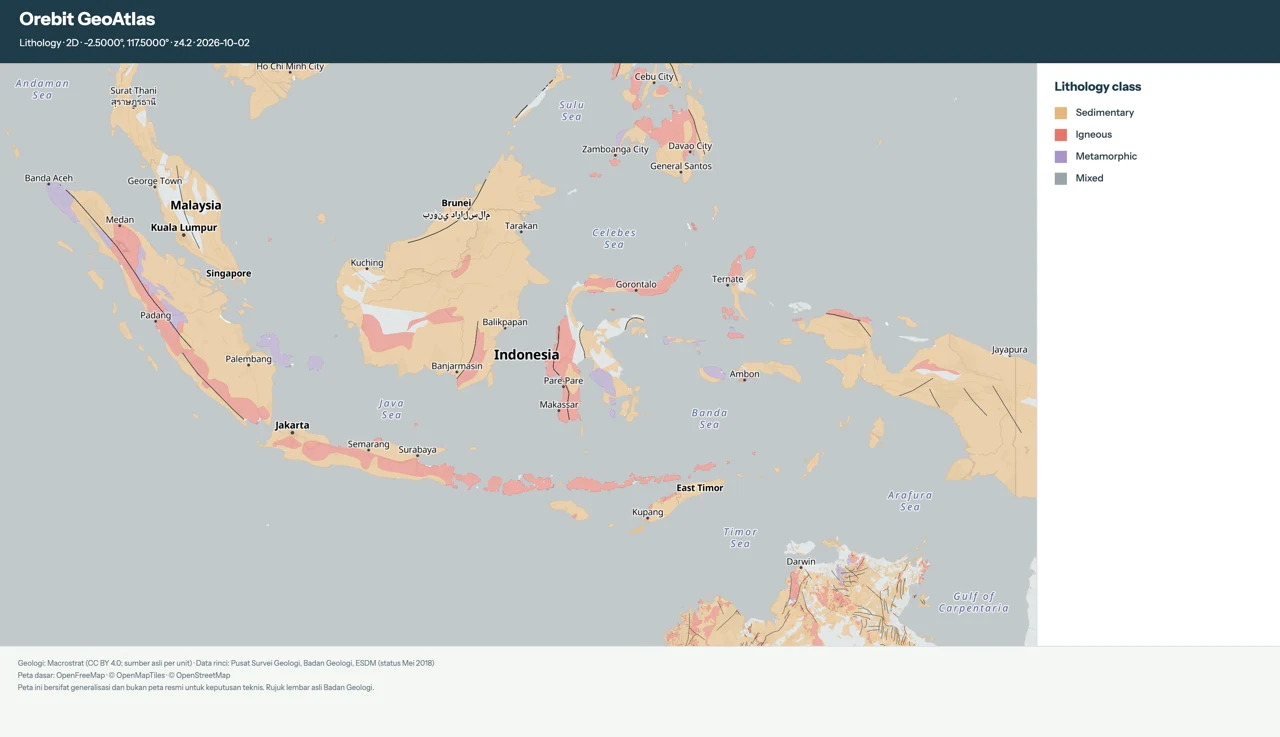Screen dimensions: 1280x737
Task: Click the Mixed color swatch in legend
Action: (1061, 179)
